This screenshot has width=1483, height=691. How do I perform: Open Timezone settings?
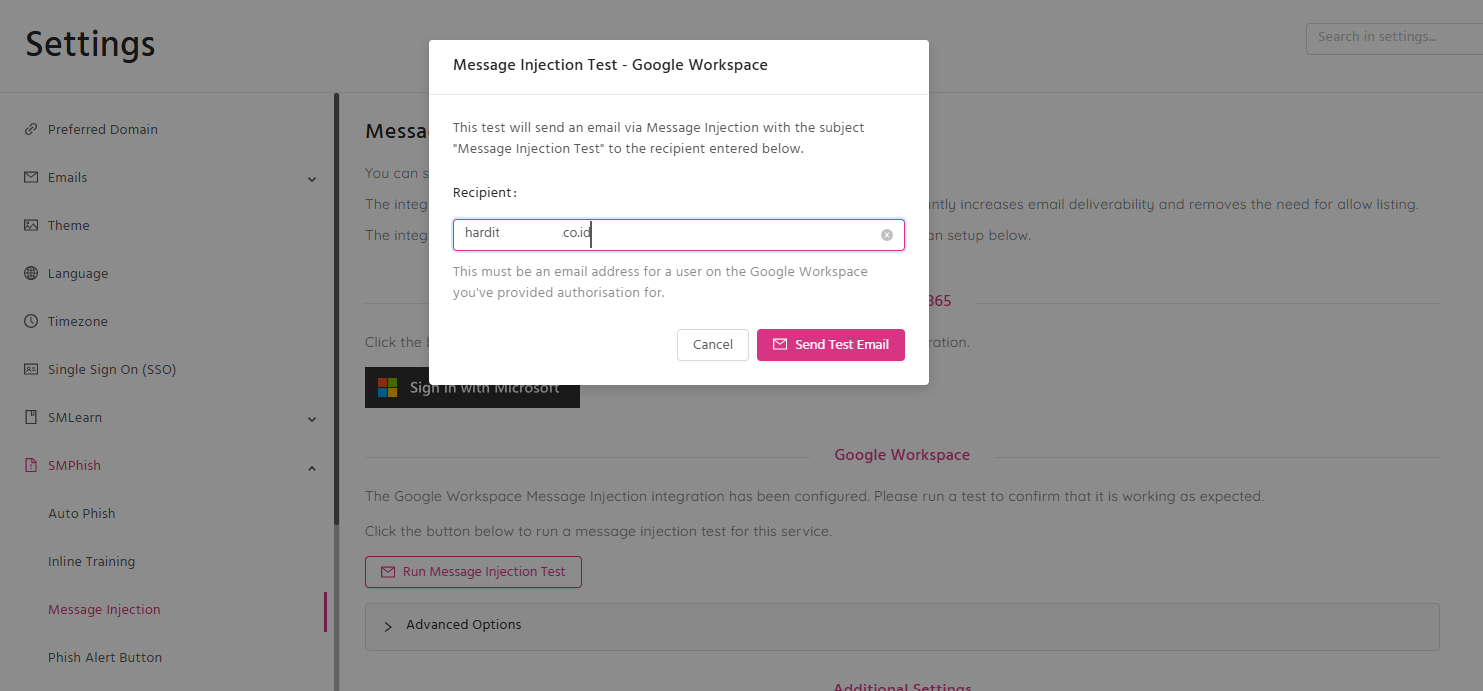pyautogui.click(x=78, y=321)
